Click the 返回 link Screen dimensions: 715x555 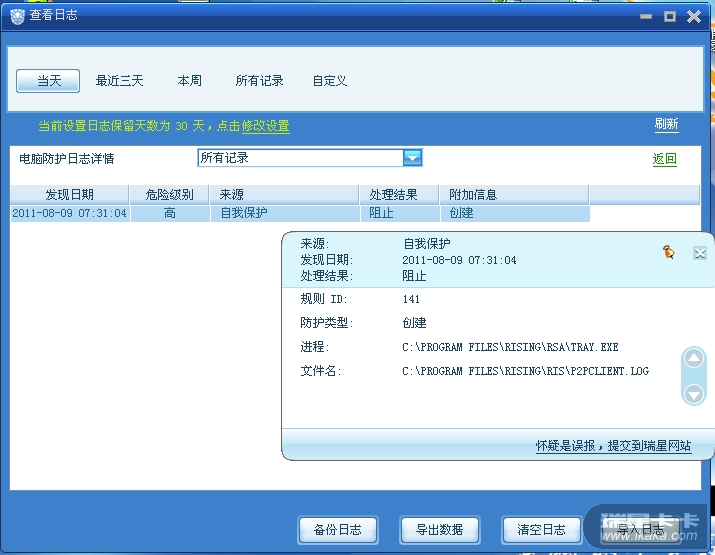click(x=664, y=159)
